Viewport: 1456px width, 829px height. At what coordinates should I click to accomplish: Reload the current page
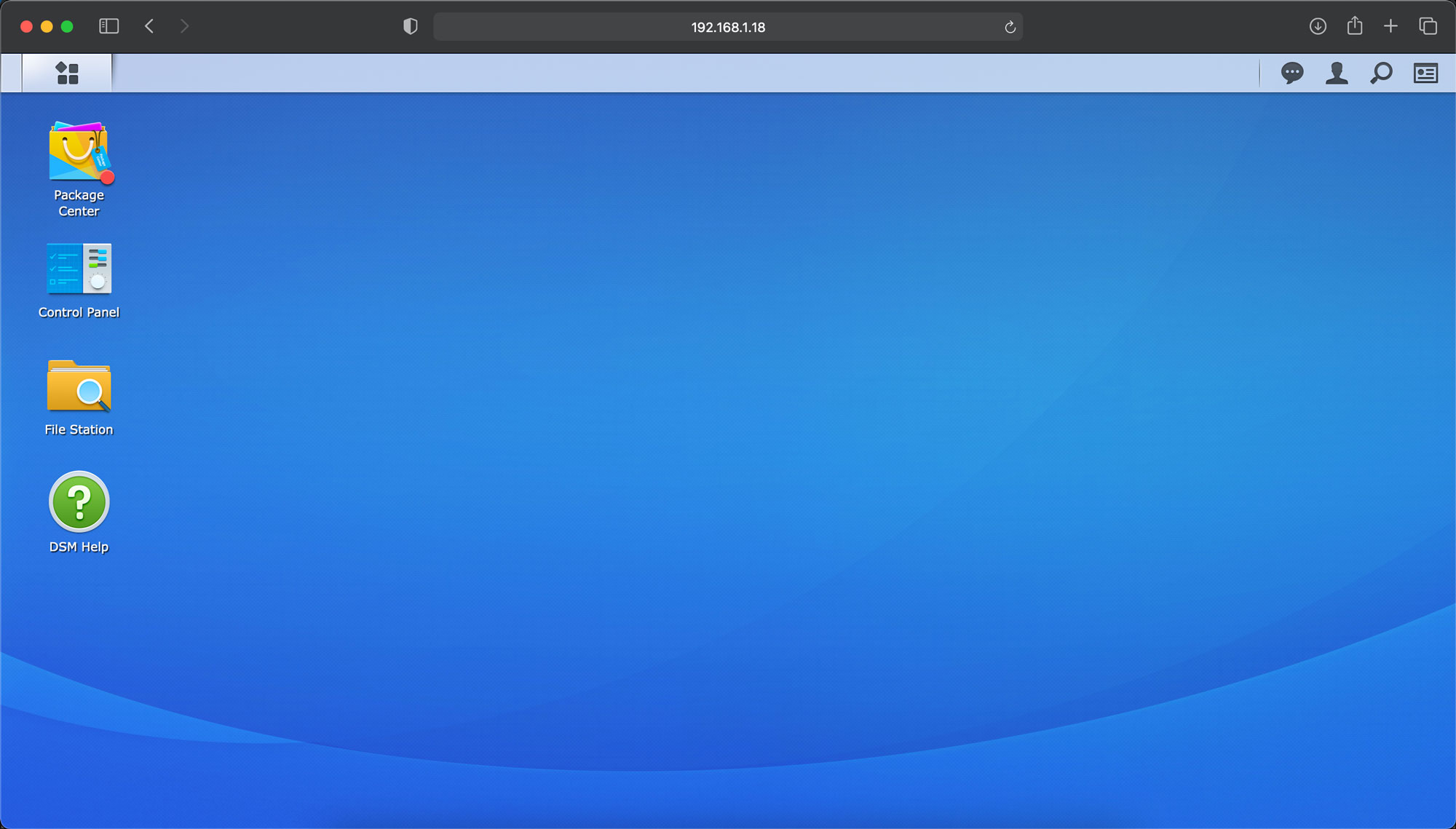1010,27
